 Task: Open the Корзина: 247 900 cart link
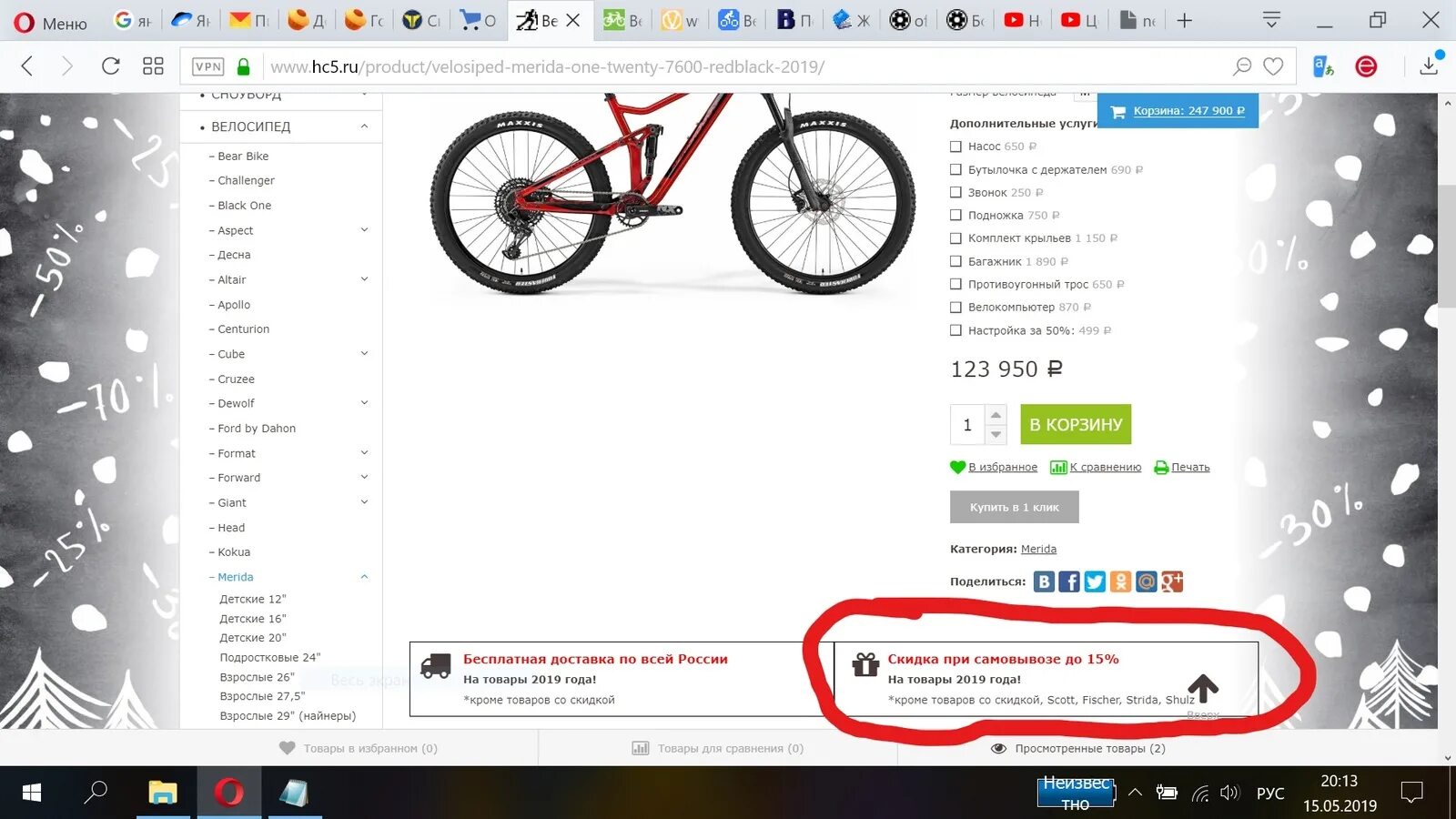pyautogui.click(x=1188, y=111)
